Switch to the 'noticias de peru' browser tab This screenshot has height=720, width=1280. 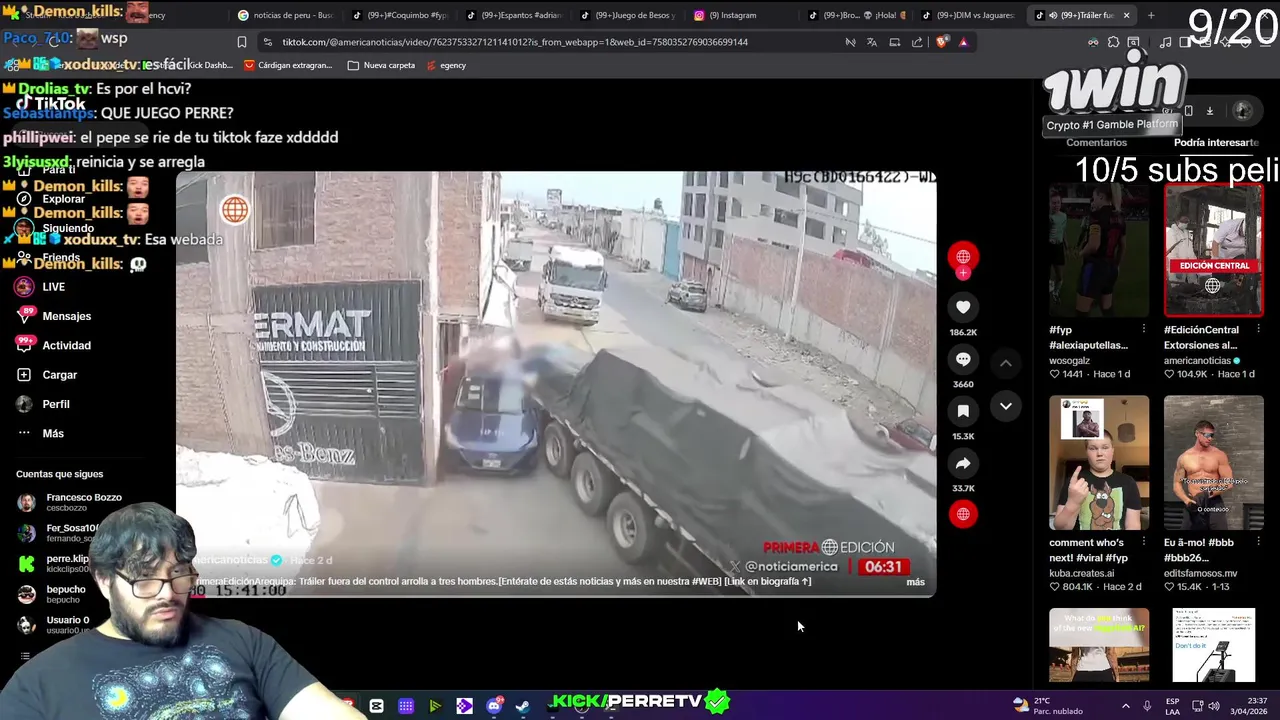[285, 15]
